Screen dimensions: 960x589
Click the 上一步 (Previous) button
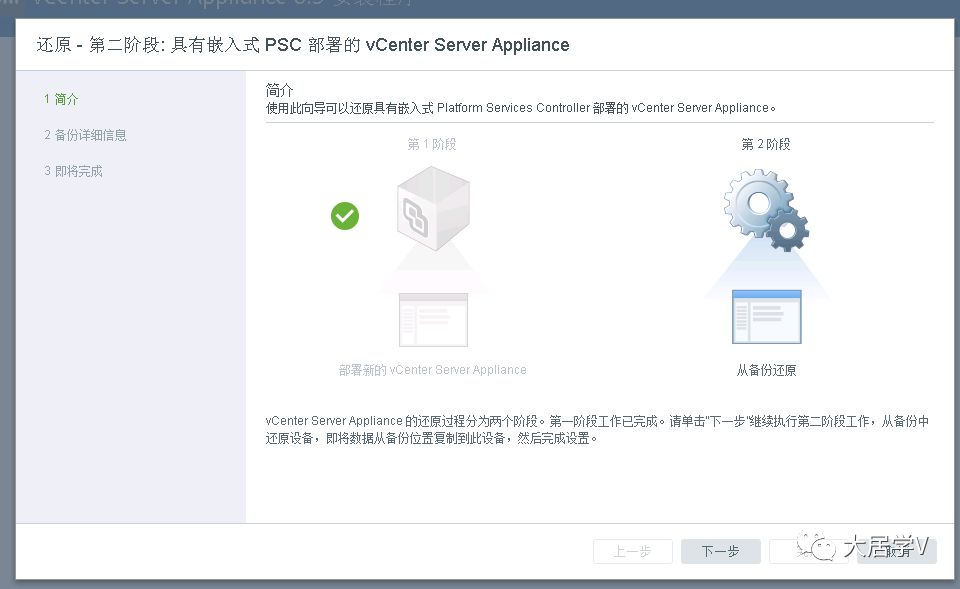tap(632, 551)
